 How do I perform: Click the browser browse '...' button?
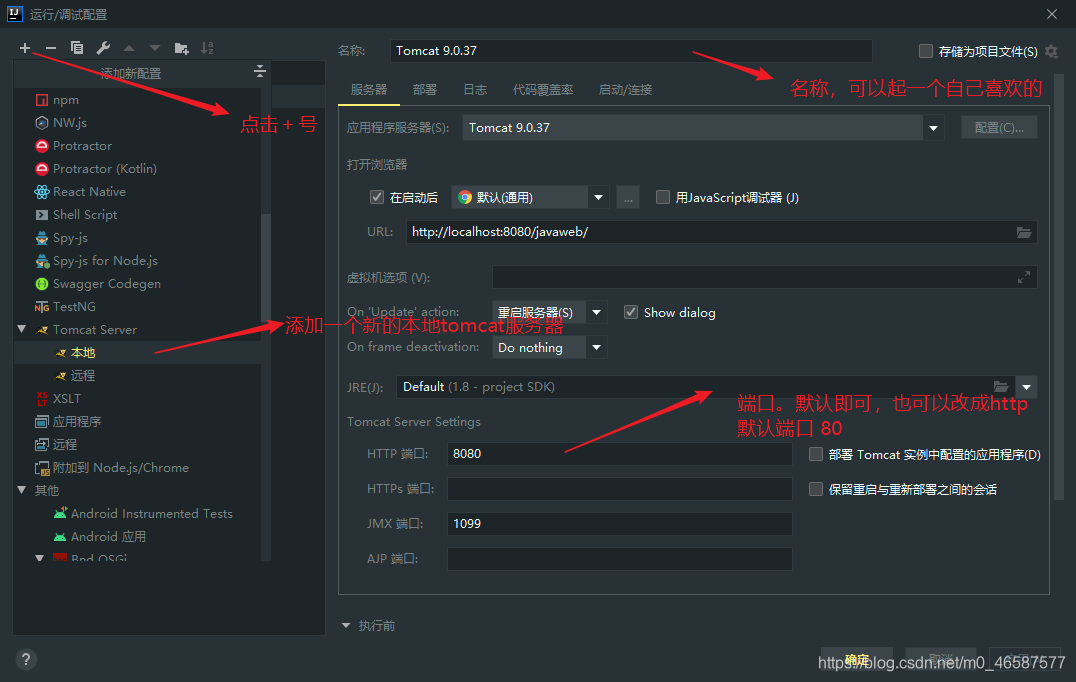coord(628,198)
